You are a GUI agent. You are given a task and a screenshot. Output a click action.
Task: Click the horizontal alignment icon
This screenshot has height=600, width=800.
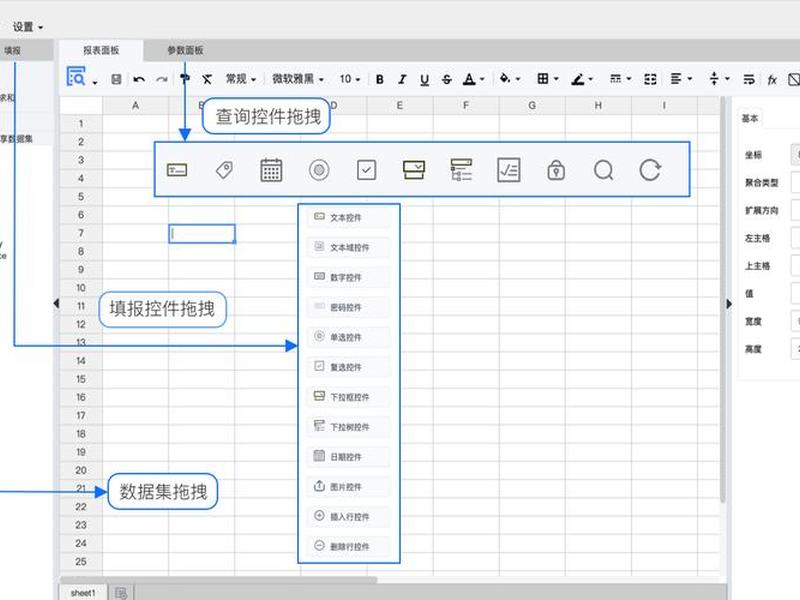click(x=676, y=79)
